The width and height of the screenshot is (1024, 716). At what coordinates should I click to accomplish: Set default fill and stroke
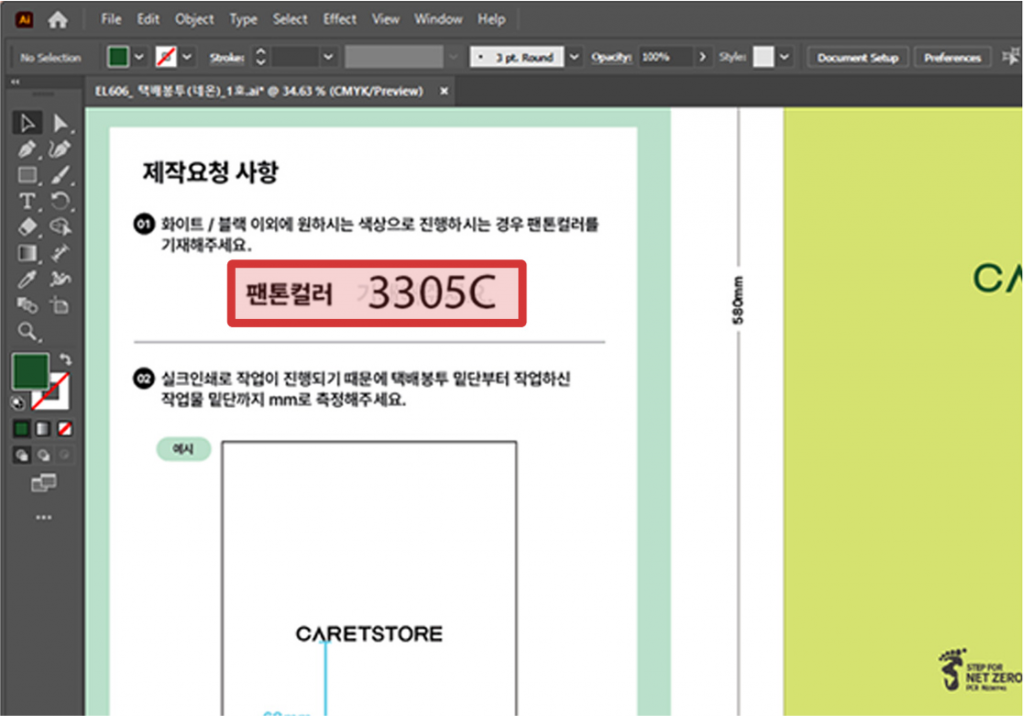tap(18, 404)
